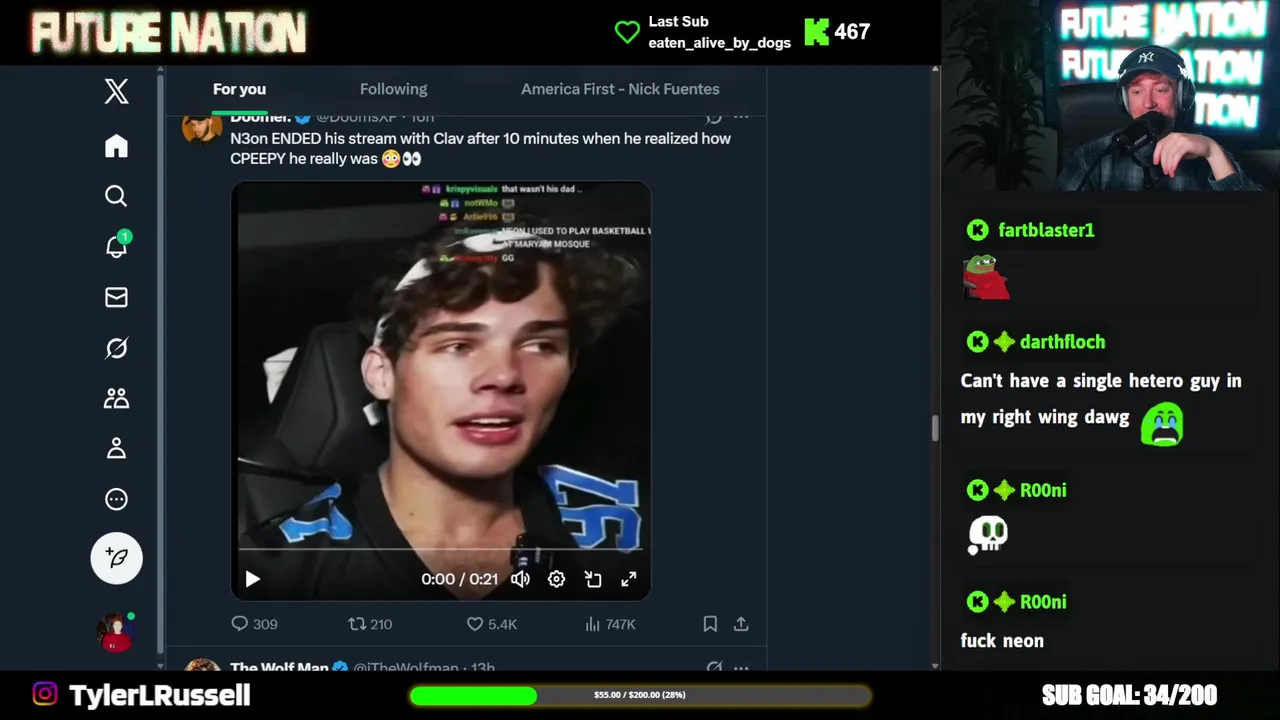Open Notifications bell with badge
The image size is (1280, 720).
(117, 245)
